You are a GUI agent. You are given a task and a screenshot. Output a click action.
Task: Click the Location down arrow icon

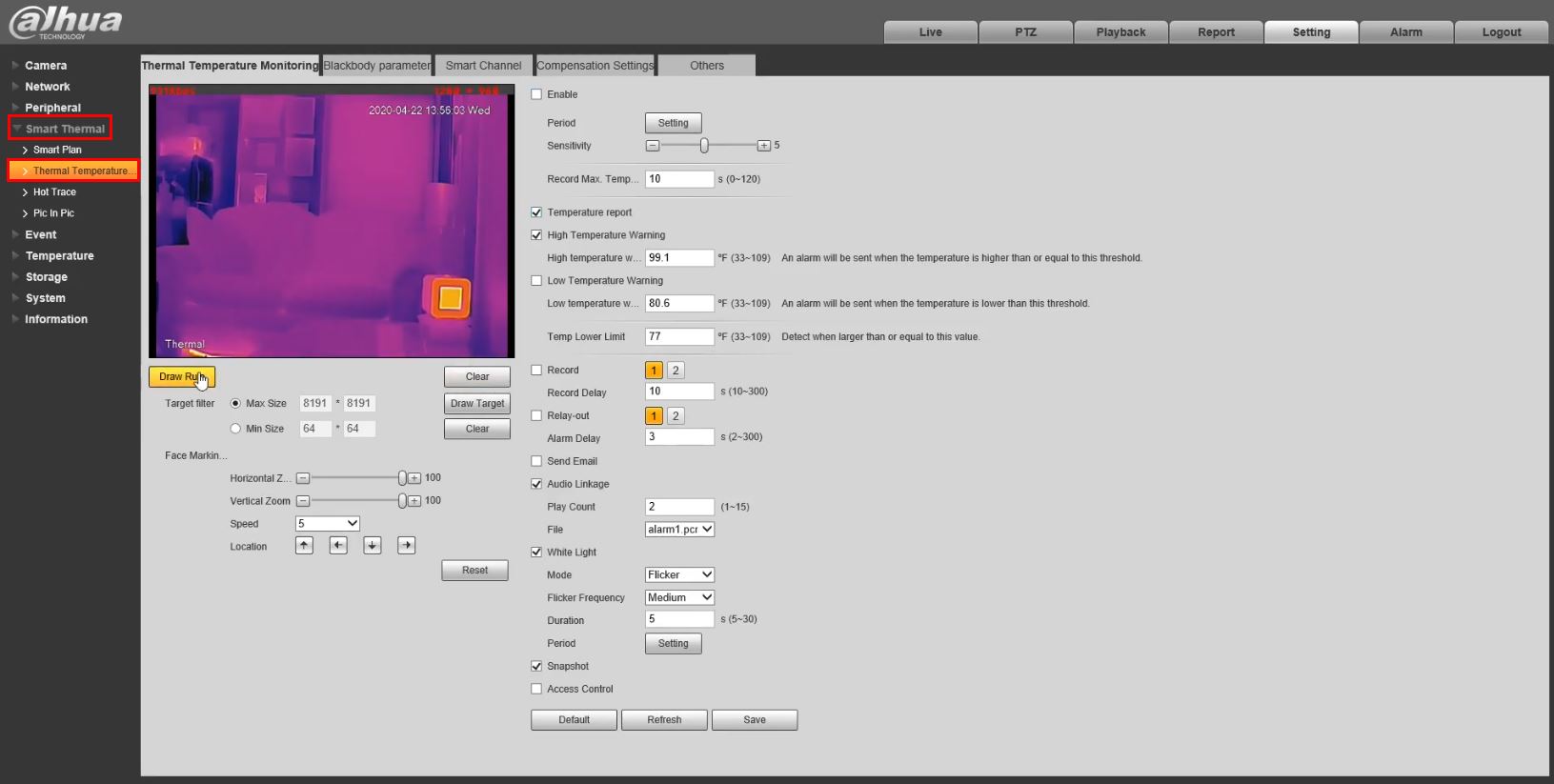tap(373, 545)
